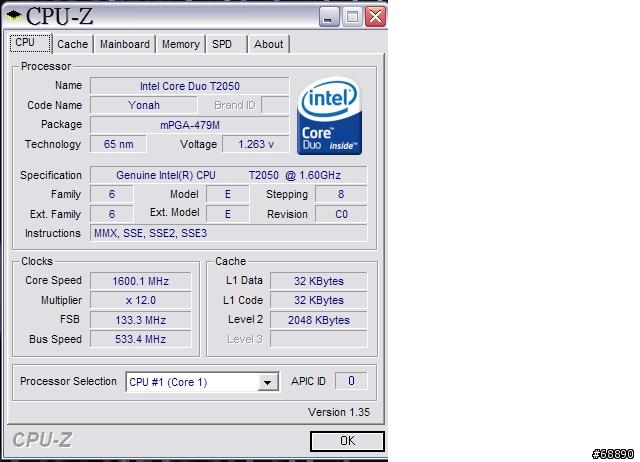Expand the Processor Selection dropdown arrow
This screenshot has height=462, width=640.
coord(268,382)
